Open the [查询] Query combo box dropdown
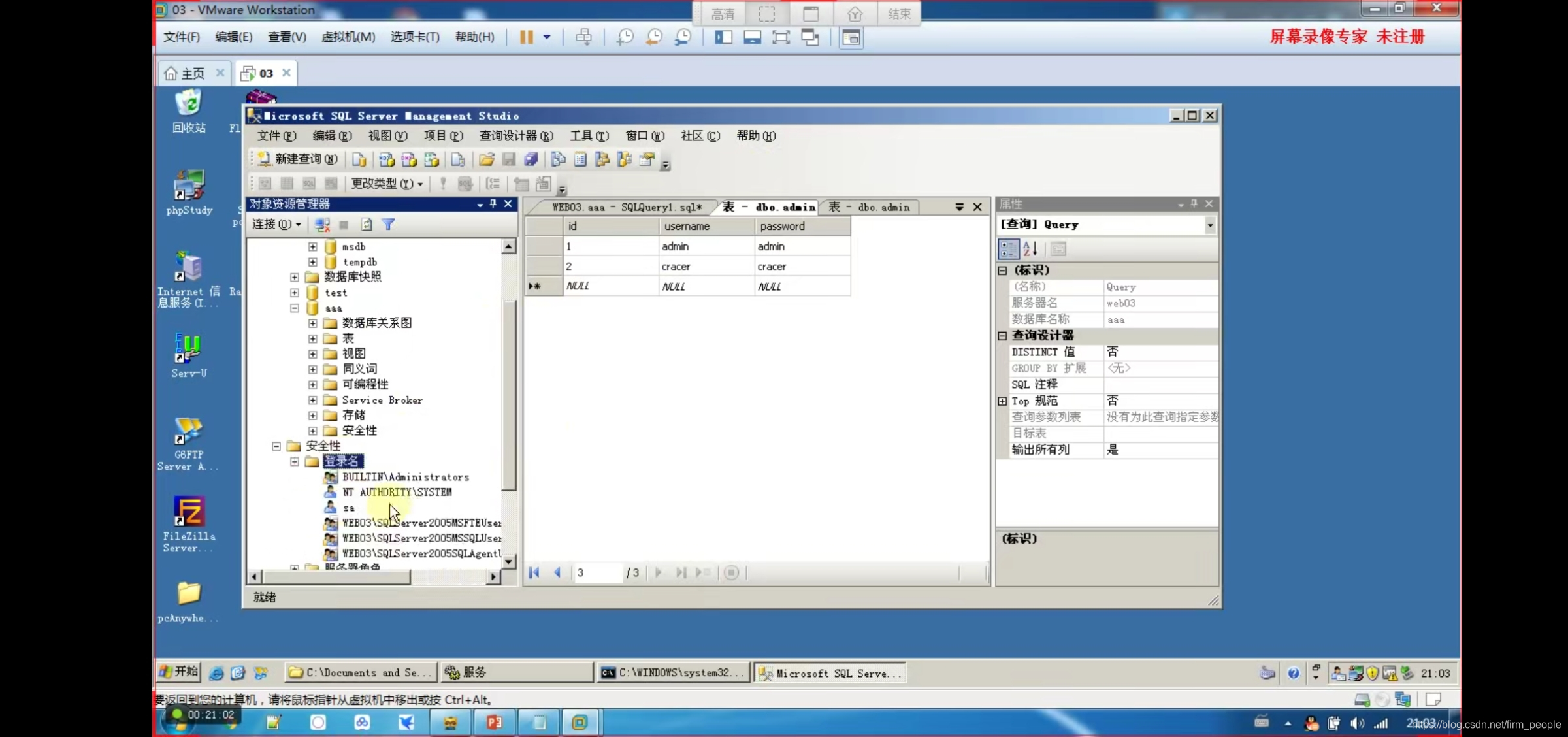 pos(1210,225)
